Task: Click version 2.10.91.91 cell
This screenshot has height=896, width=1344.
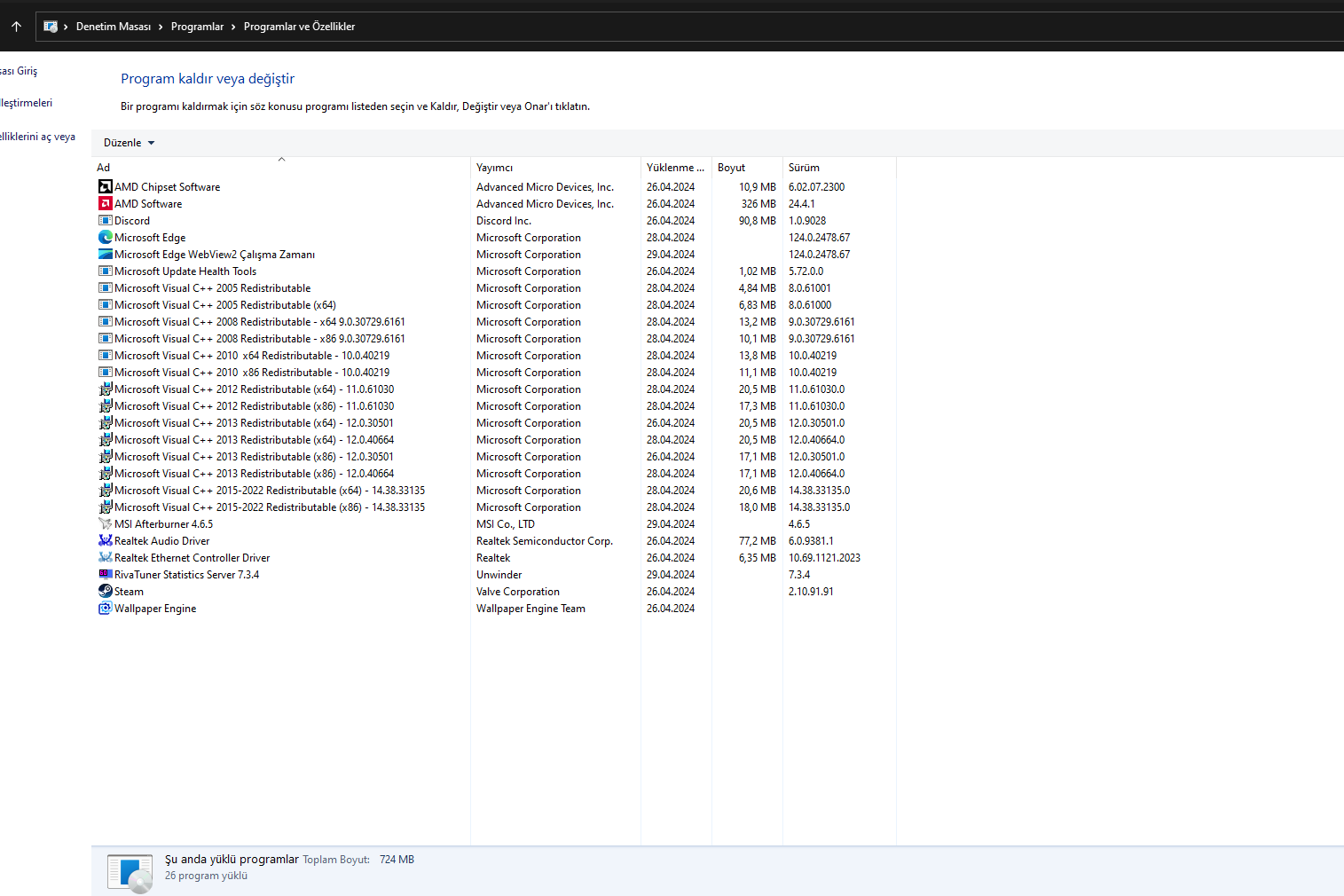Action: pos(811,592)
